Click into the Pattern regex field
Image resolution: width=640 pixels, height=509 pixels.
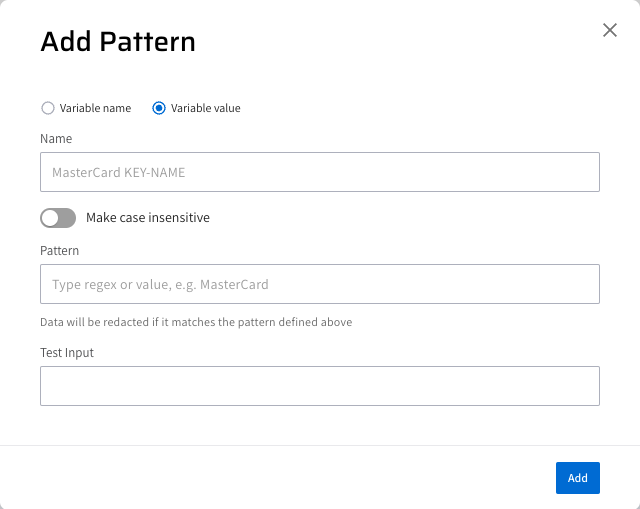coord(320,284)
